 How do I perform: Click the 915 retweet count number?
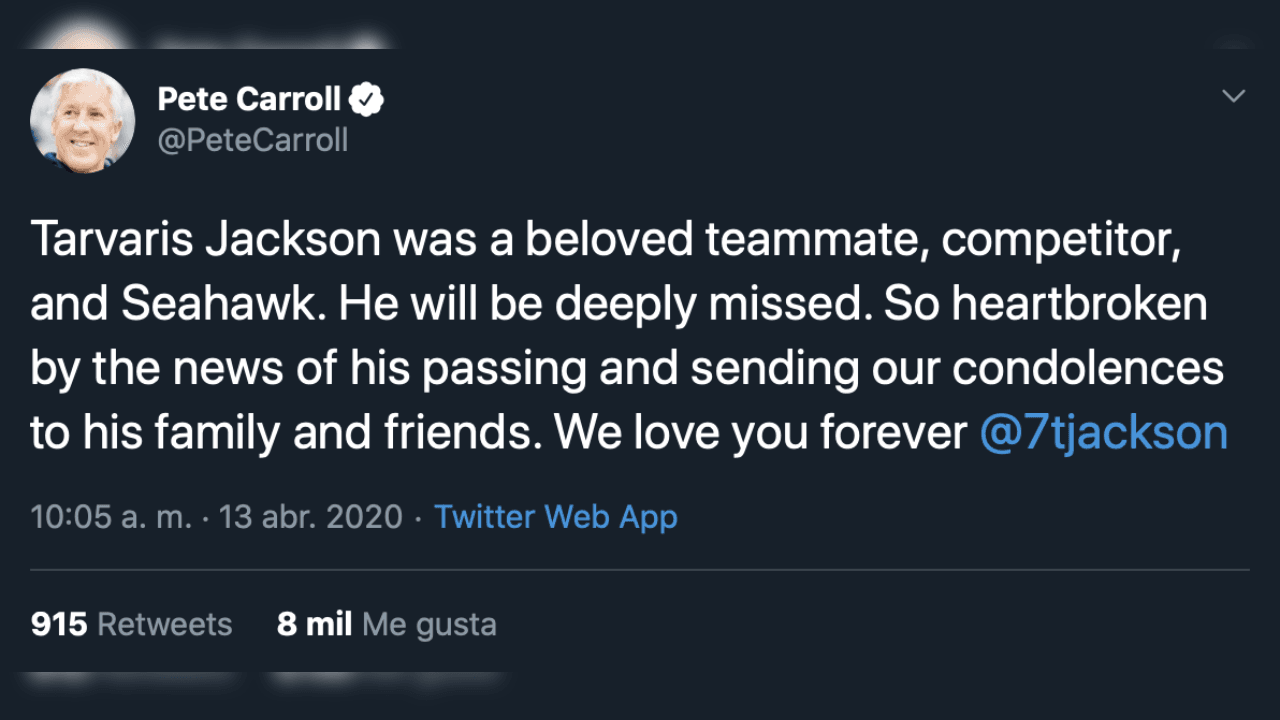tap(59, 625)
